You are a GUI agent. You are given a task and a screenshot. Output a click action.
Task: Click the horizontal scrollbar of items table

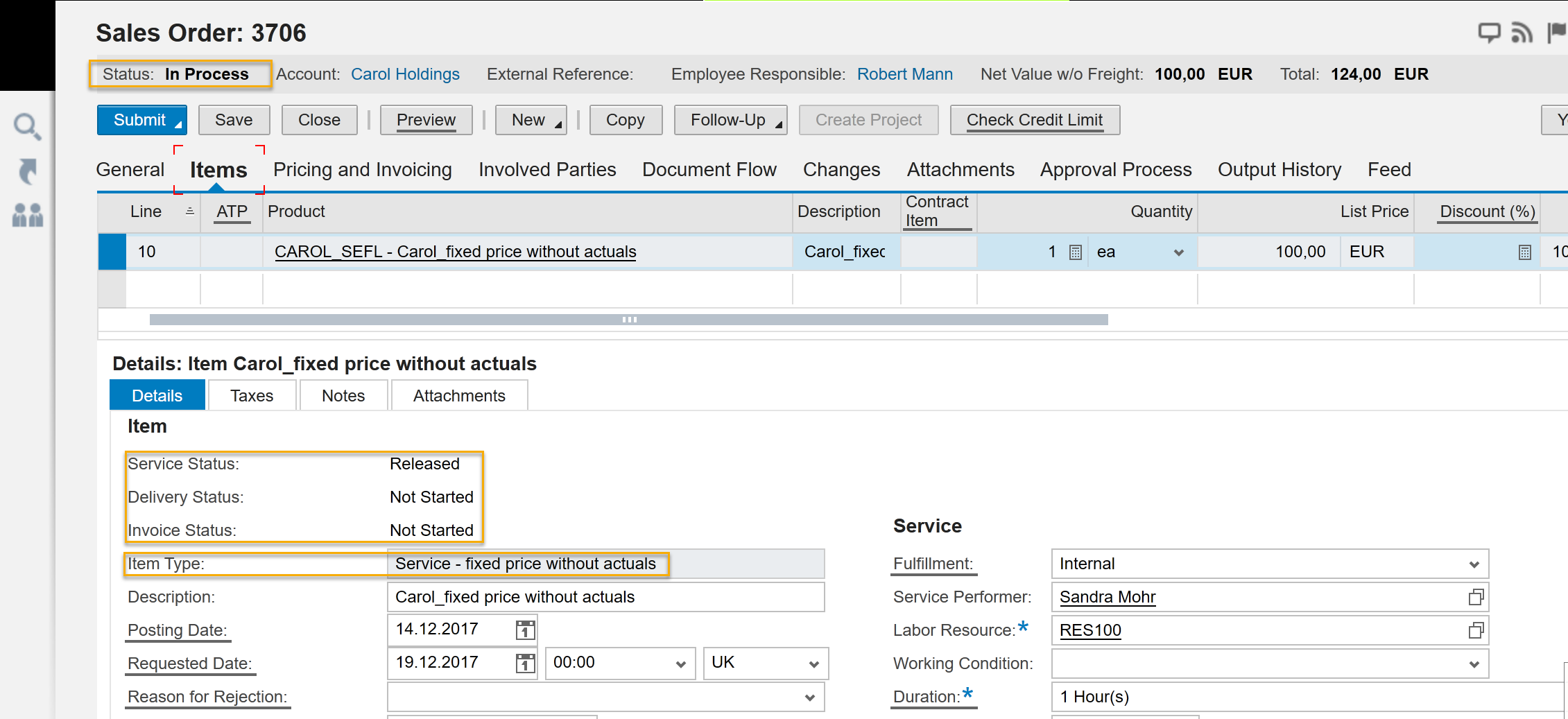click(x=628, y=320)
